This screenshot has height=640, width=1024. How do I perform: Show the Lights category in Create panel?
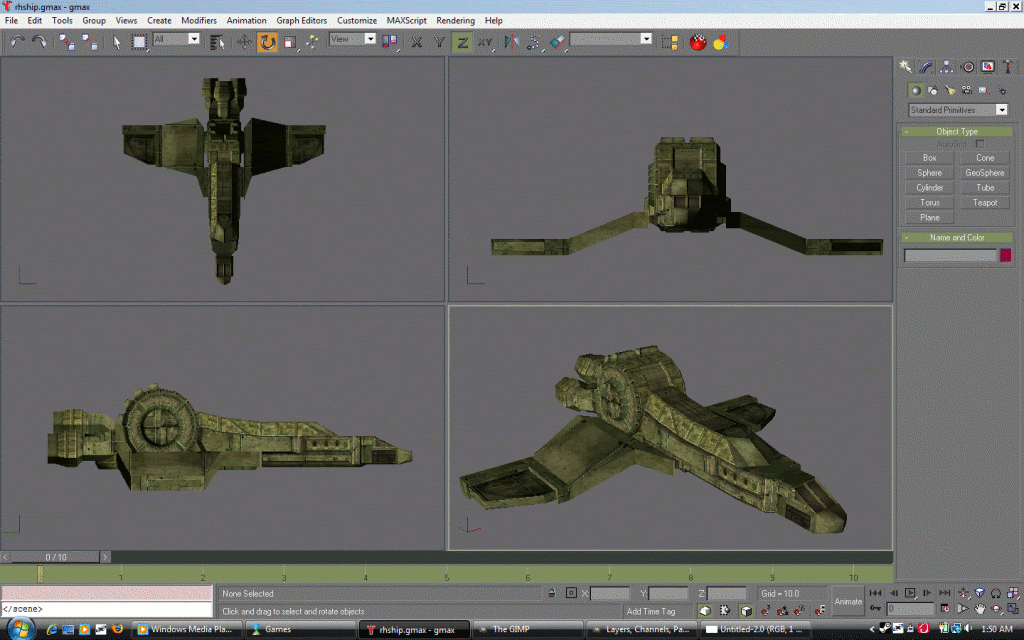949,90
